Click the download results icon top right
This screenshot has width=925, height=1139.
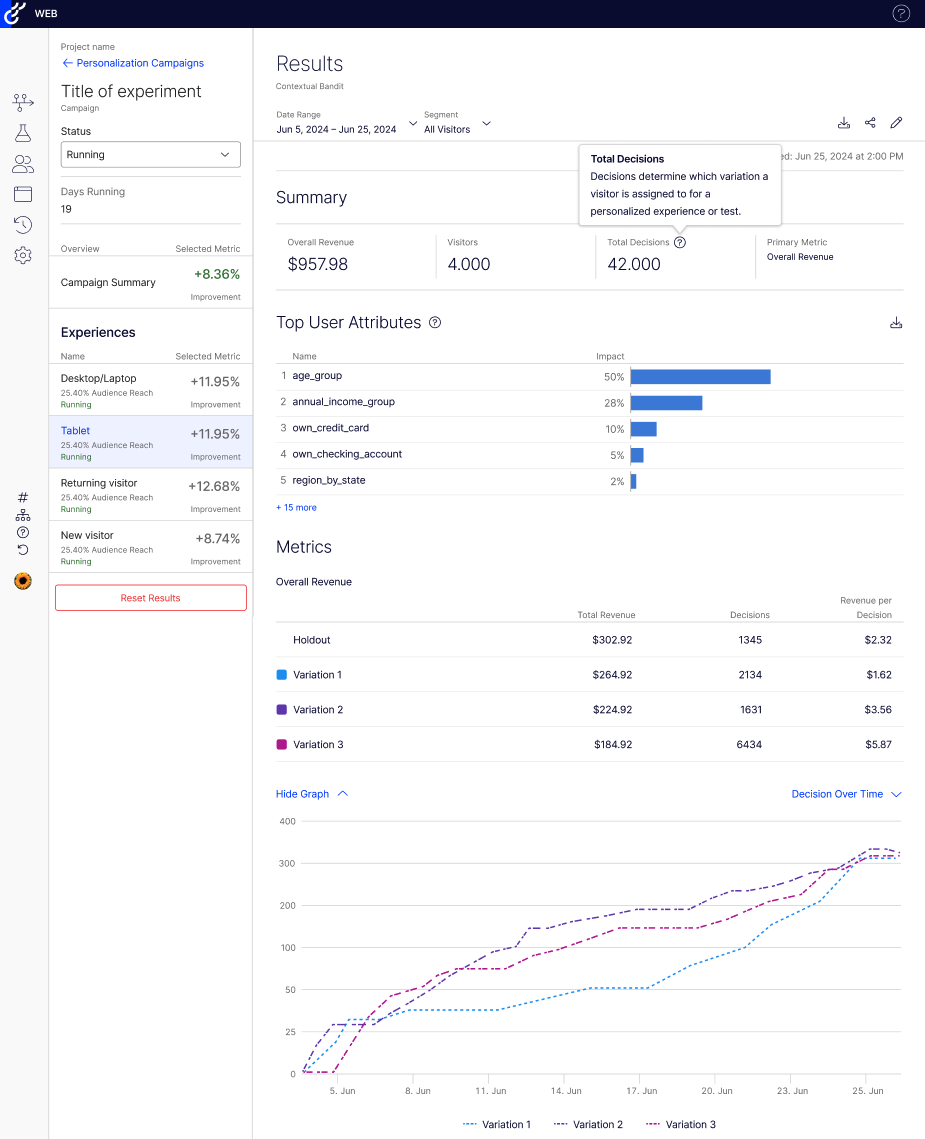[x=843, y=122]
